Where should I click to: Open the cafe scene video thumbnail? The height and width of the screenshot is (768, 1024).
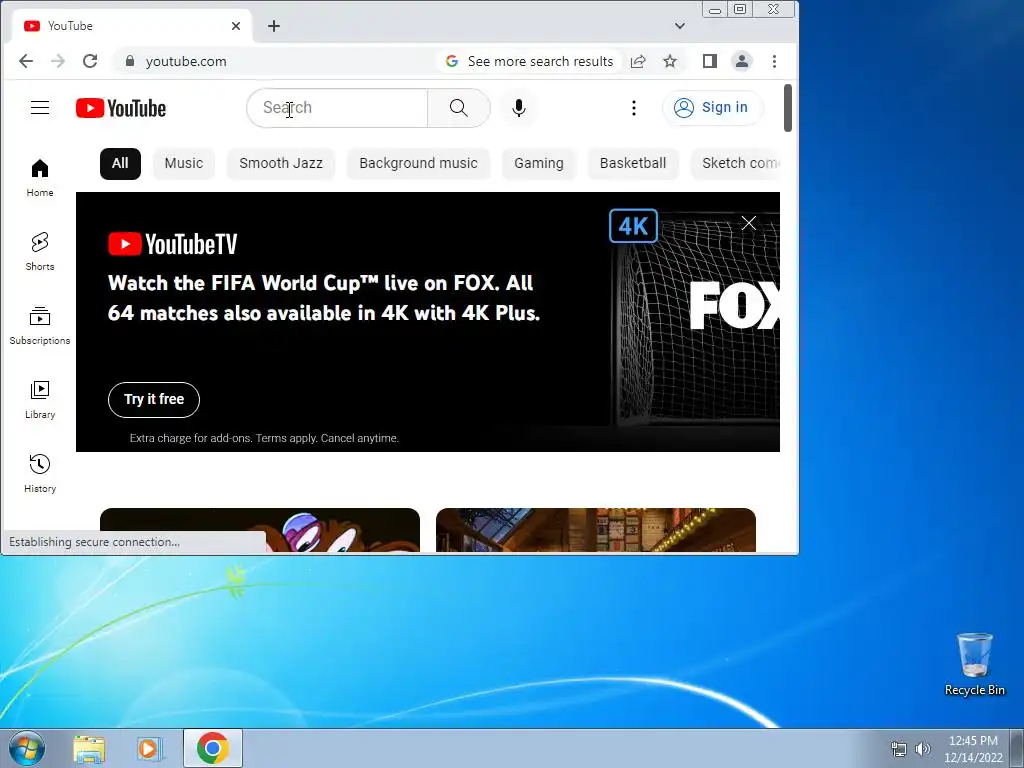(596, 530)
